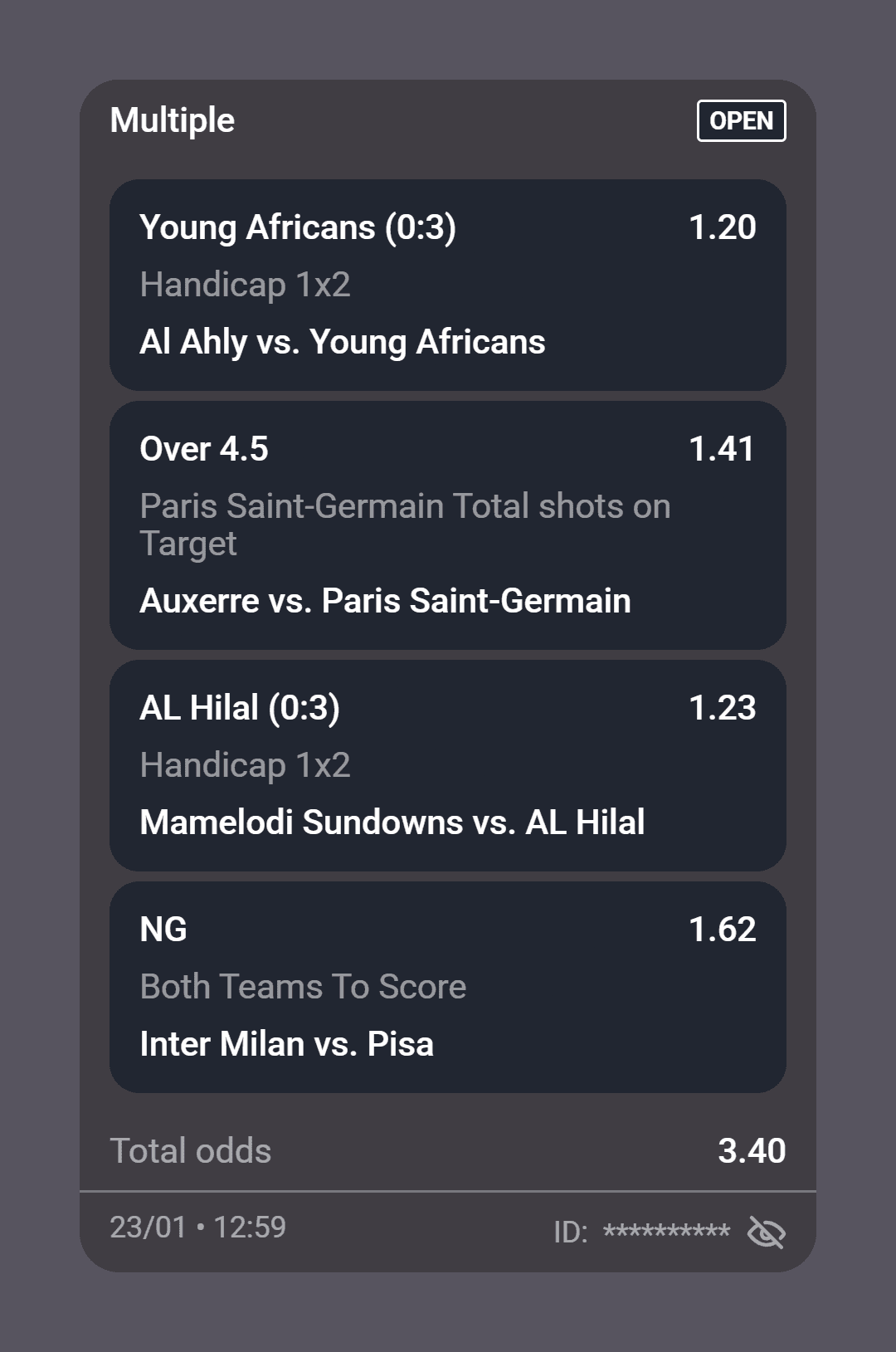896x1352 pixels.
Task: Click the 1.41 odds value
Action: (722, 449)
